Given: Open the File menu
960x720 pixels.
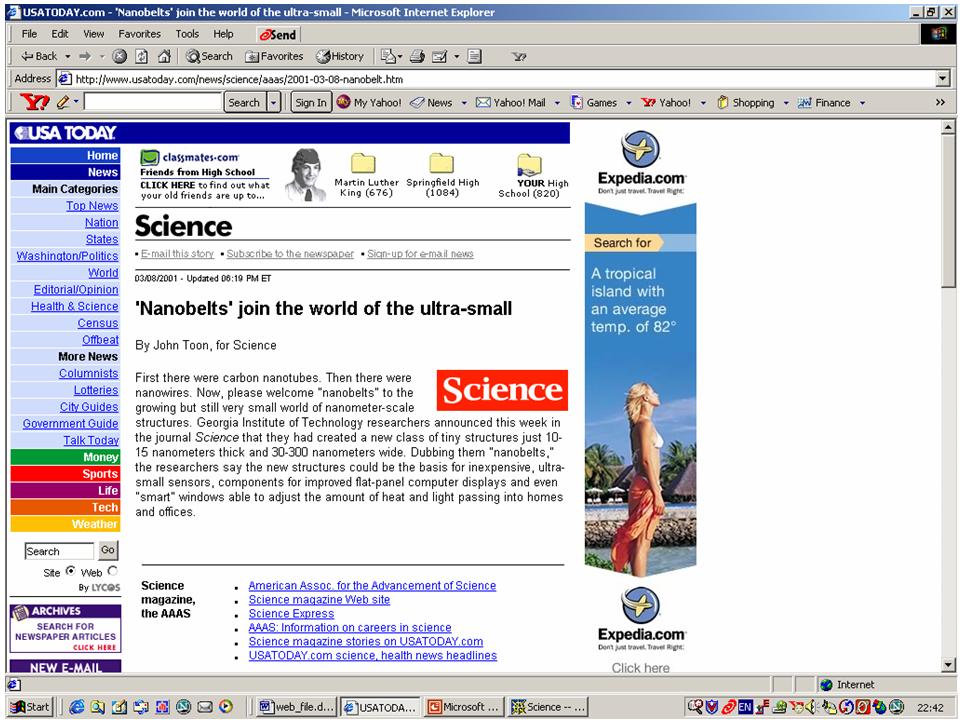Looking at the screenshot, I should tap(29, 34).
